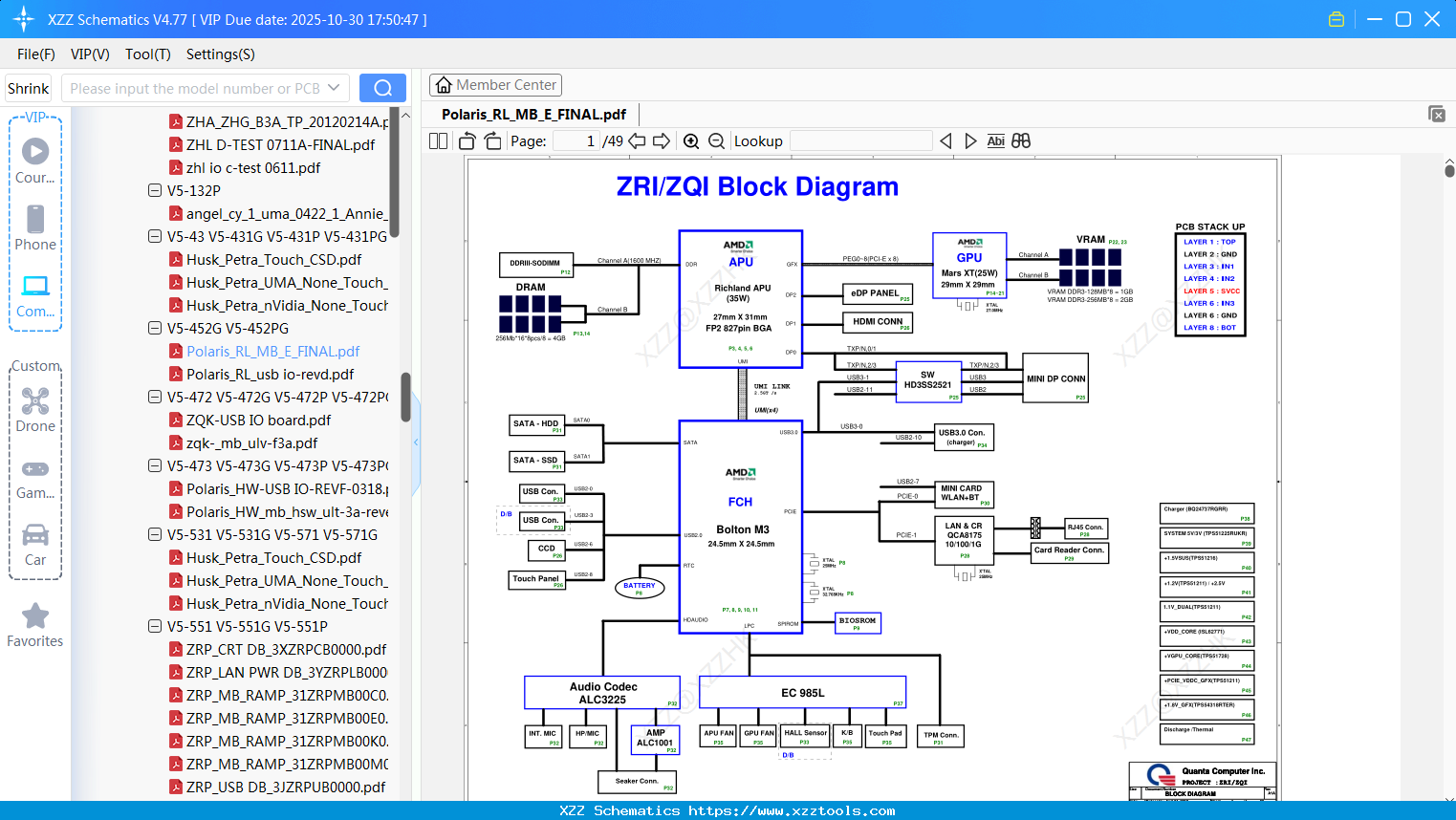This screenshot has height=820, width=1456.
Task: Open the File(F) menu
Action: tap(36, 54)
